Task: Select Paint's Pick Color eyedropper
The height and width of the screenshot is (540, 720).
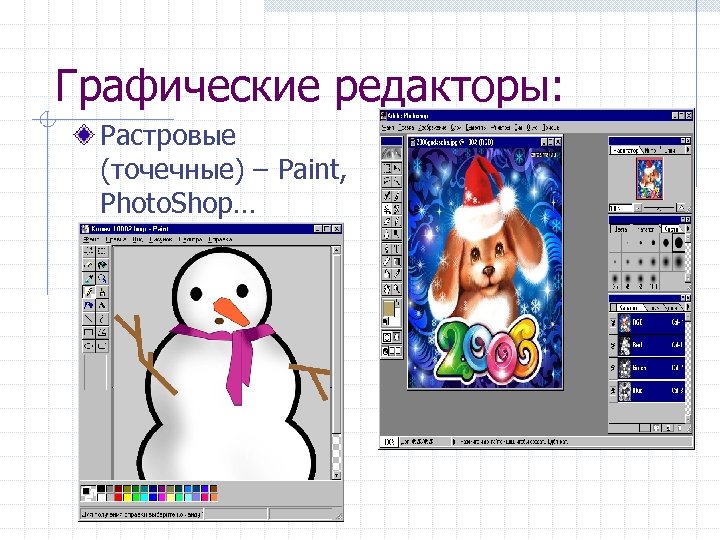Action: pyautogui.click(x=89, y=278)
